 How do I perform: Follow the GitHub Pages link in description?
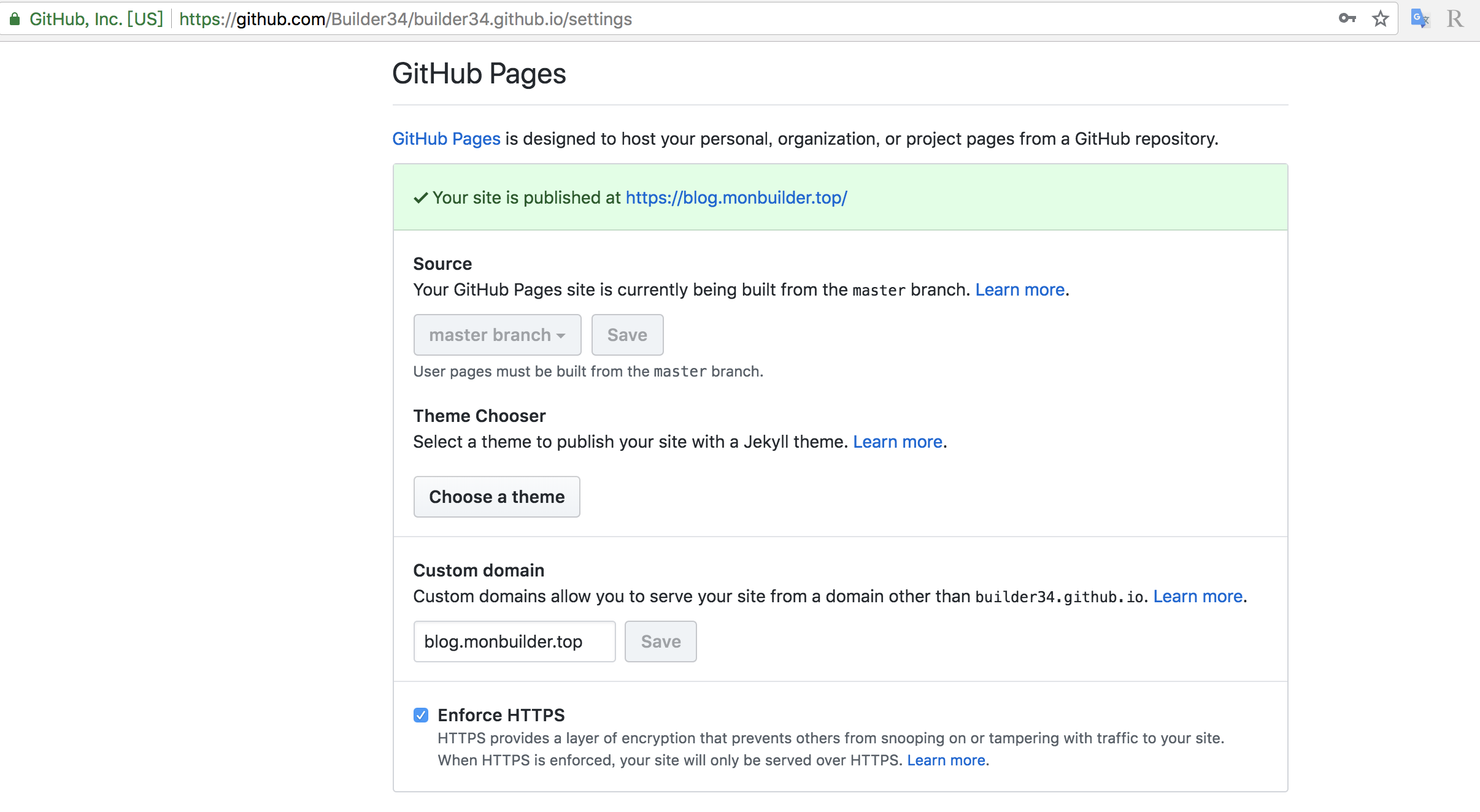point(447,139)
